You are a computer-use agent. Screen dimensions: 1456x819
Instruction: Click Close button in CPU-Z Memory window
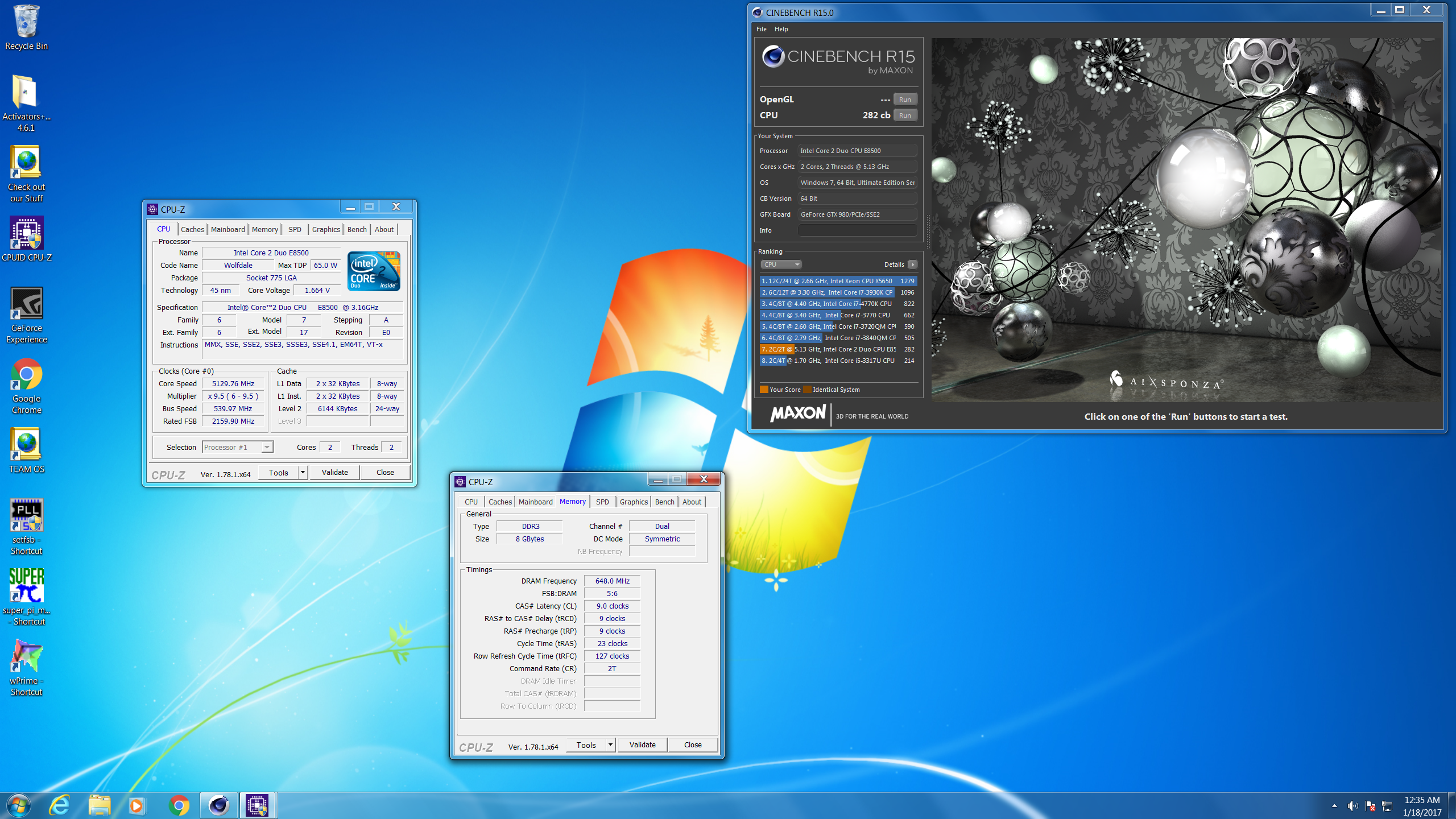pos(693,745)
